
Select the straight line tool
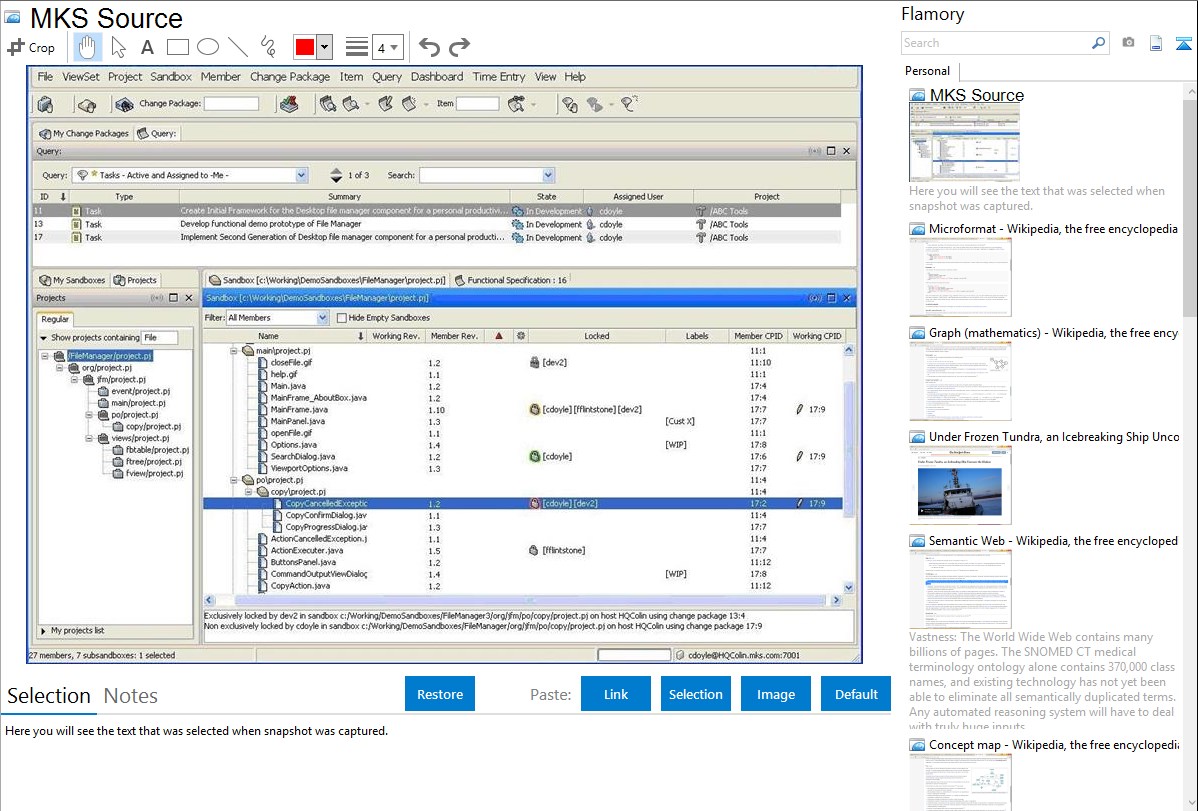tap(238, 47)
